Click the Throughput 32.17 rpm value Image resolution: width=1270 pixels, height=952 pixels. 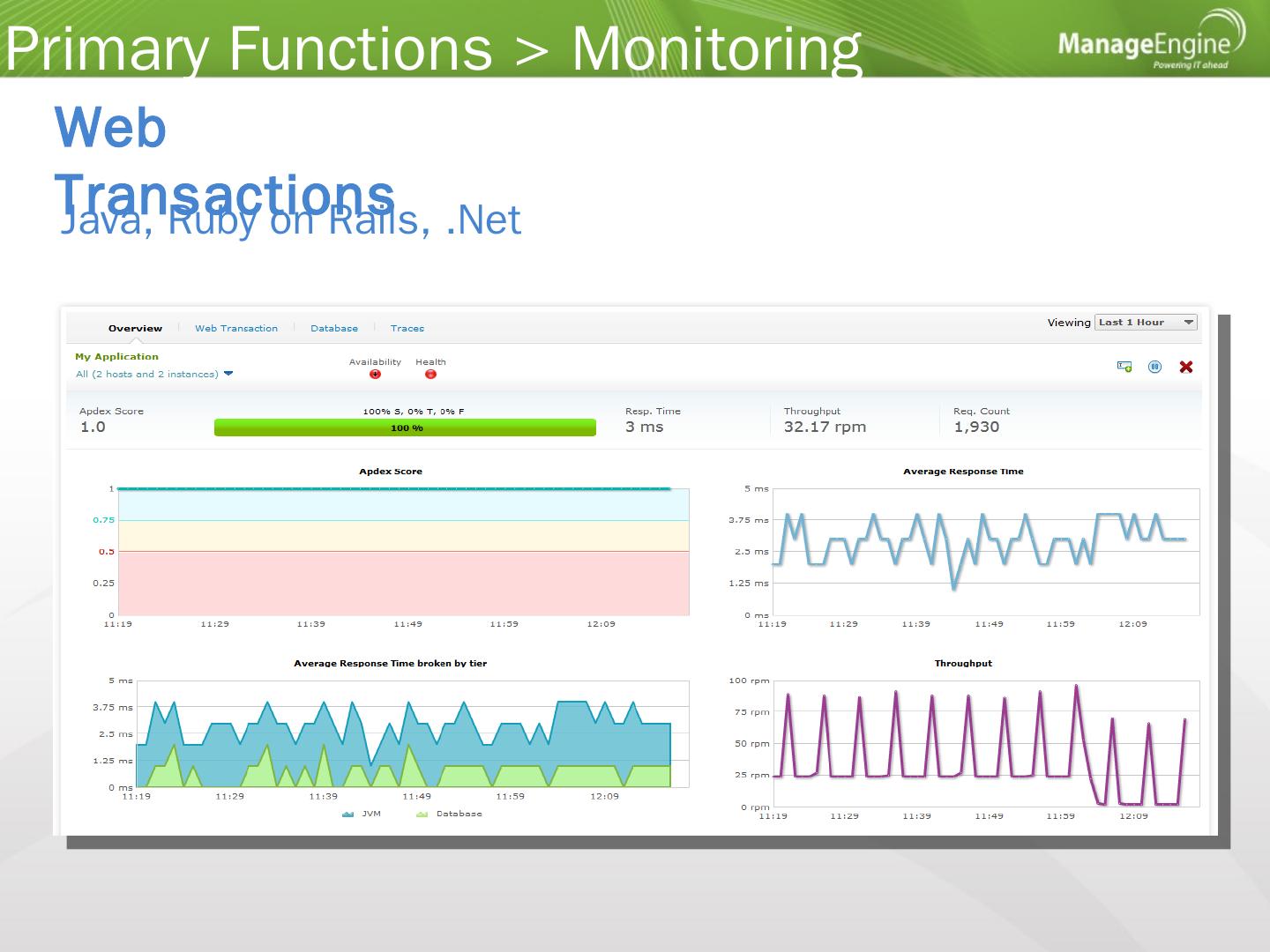[825, 428]
